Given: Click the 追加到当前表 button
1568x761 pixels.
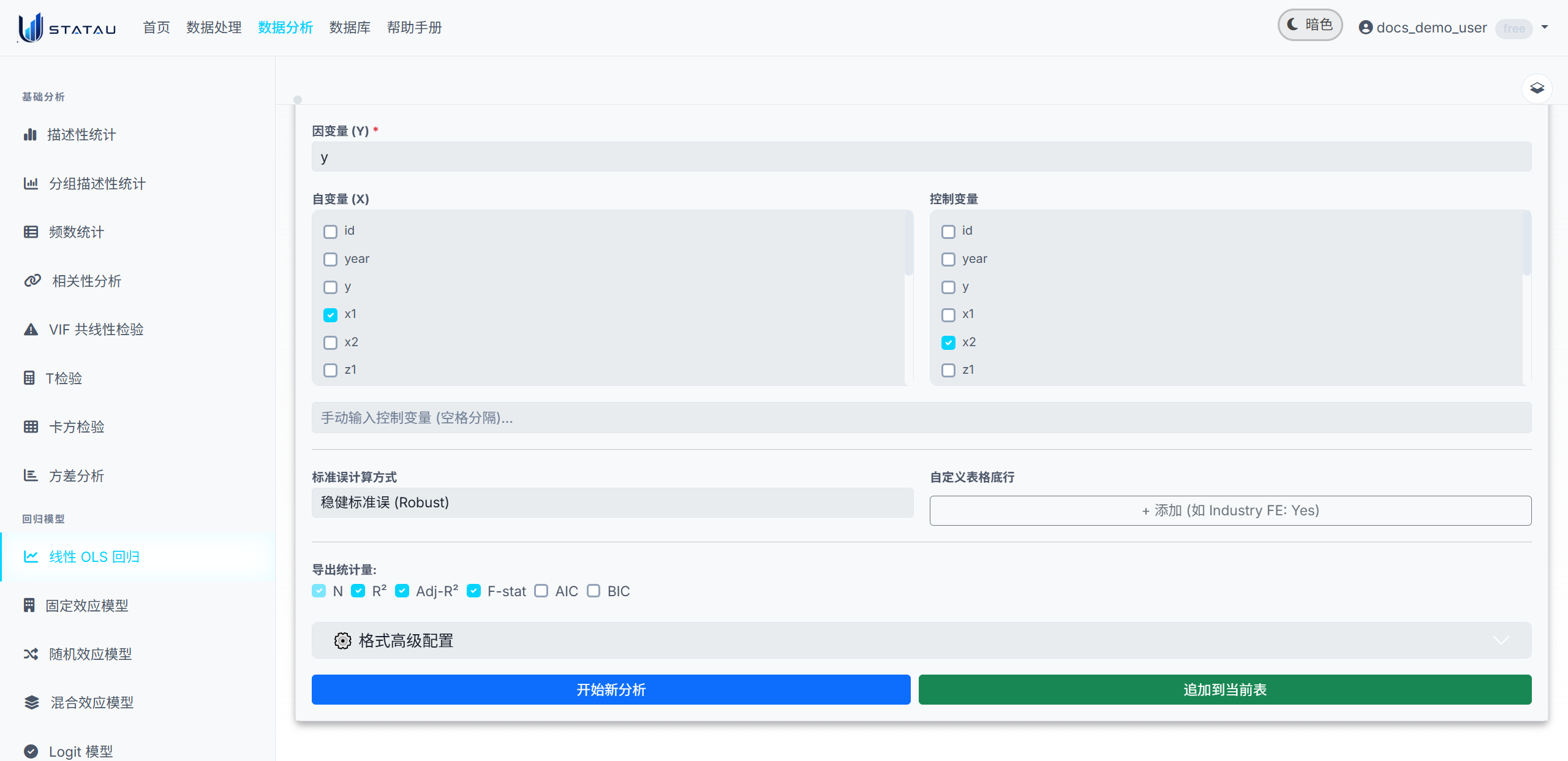Looking at the screenshot, I should click(x=1225, y=690).
